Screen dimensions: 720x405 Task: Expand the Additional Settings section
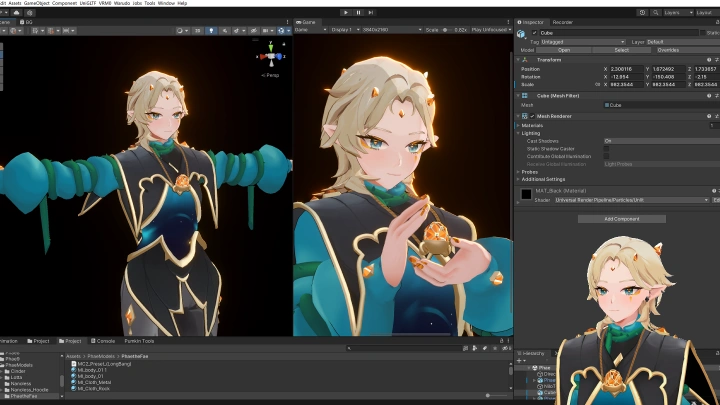coord(518,180)
